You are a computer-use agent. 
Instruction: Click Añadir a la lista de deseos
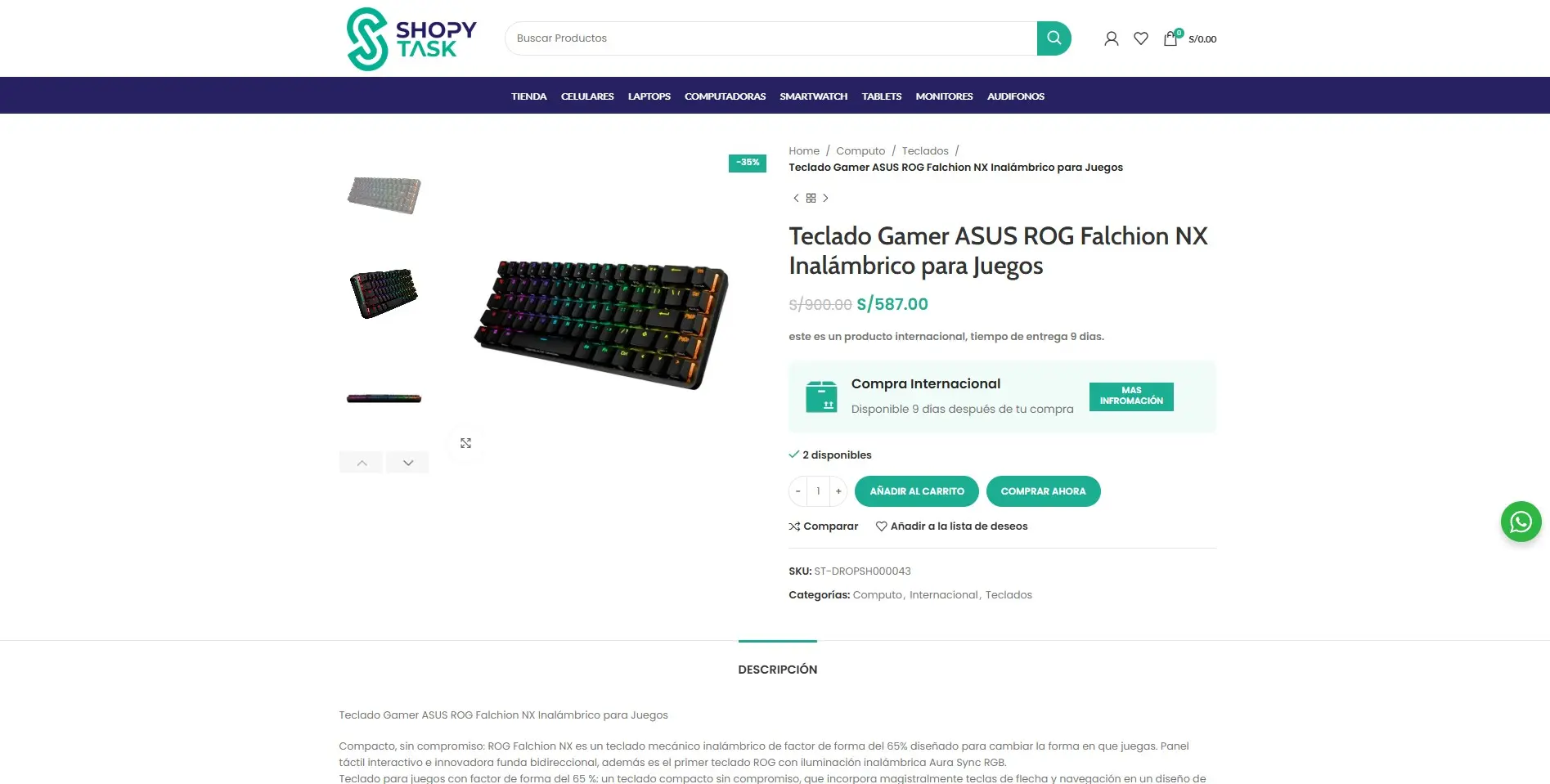[952, 526]
